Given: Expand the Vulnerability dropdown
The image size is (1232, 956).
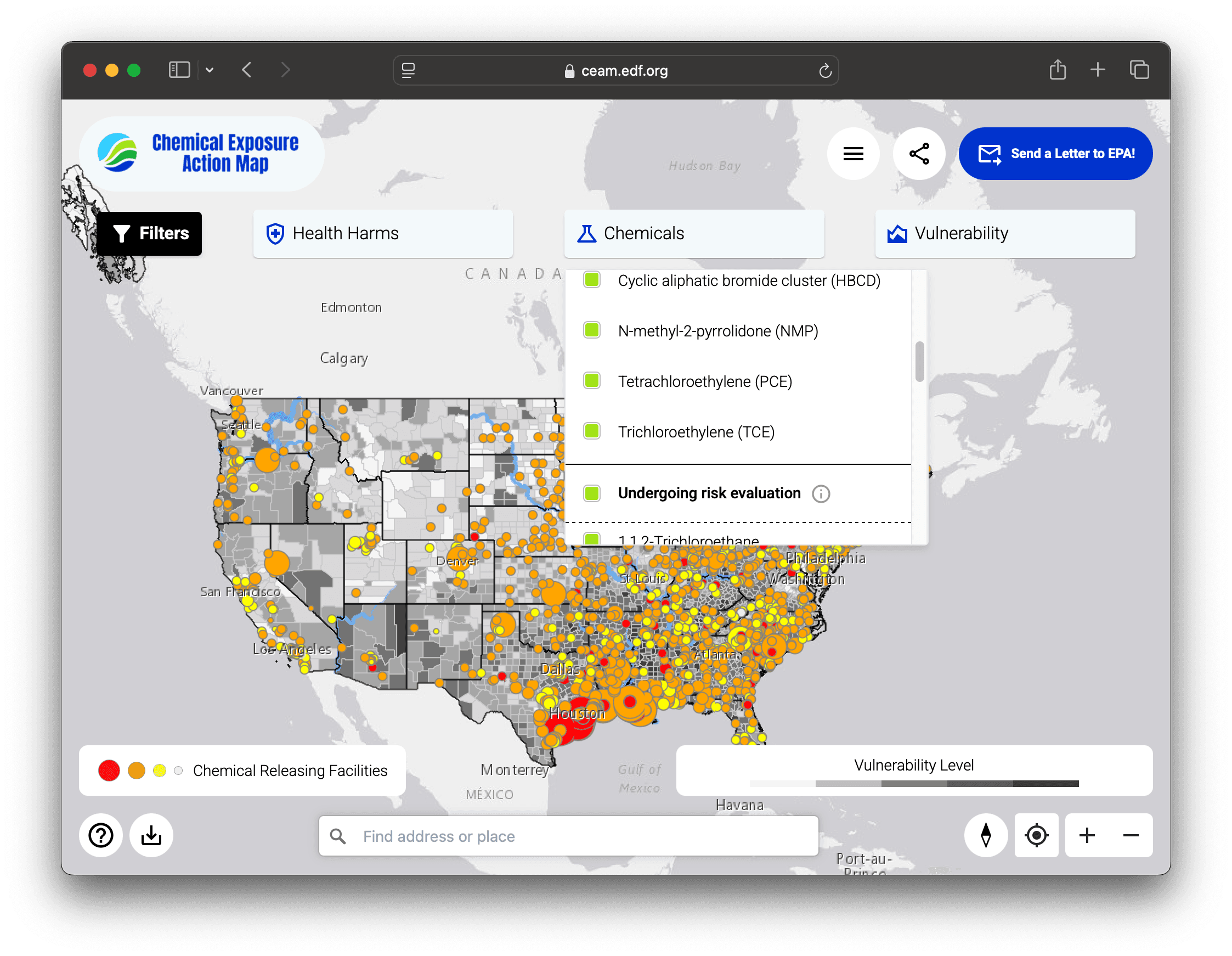Looking at the screenshot, I should click(x=1005, y=234).
